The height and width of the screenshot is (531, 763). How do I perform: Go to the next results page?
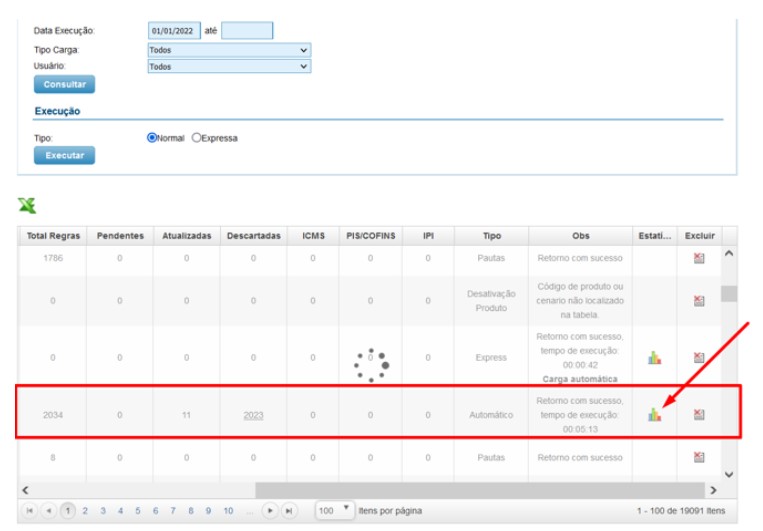pyautogui.click(x=270, y=511)
